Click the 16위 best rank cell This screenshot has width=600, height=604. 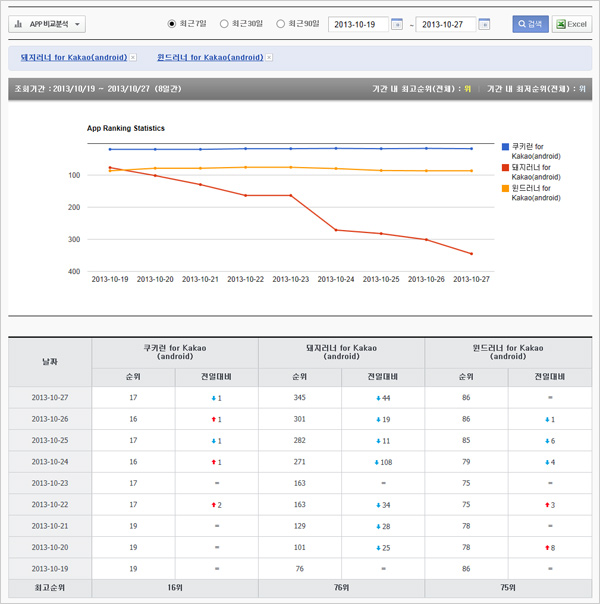click(175, 588)
